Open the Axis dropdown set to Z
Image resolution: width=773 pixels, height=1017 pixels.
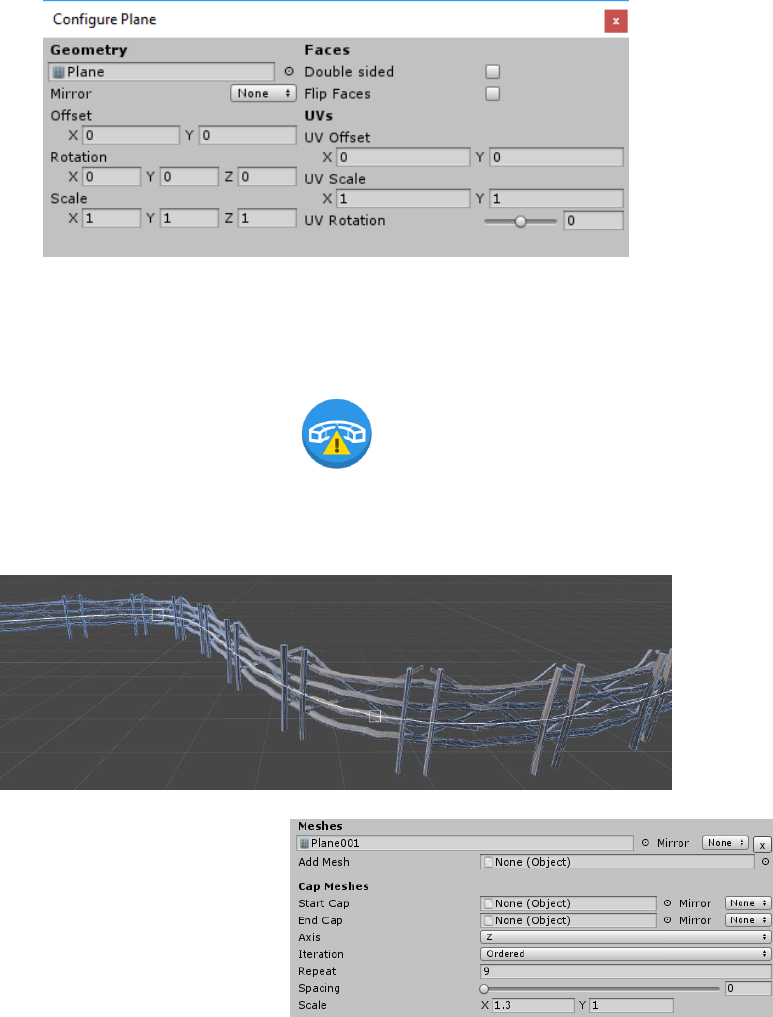pos(626,937)
